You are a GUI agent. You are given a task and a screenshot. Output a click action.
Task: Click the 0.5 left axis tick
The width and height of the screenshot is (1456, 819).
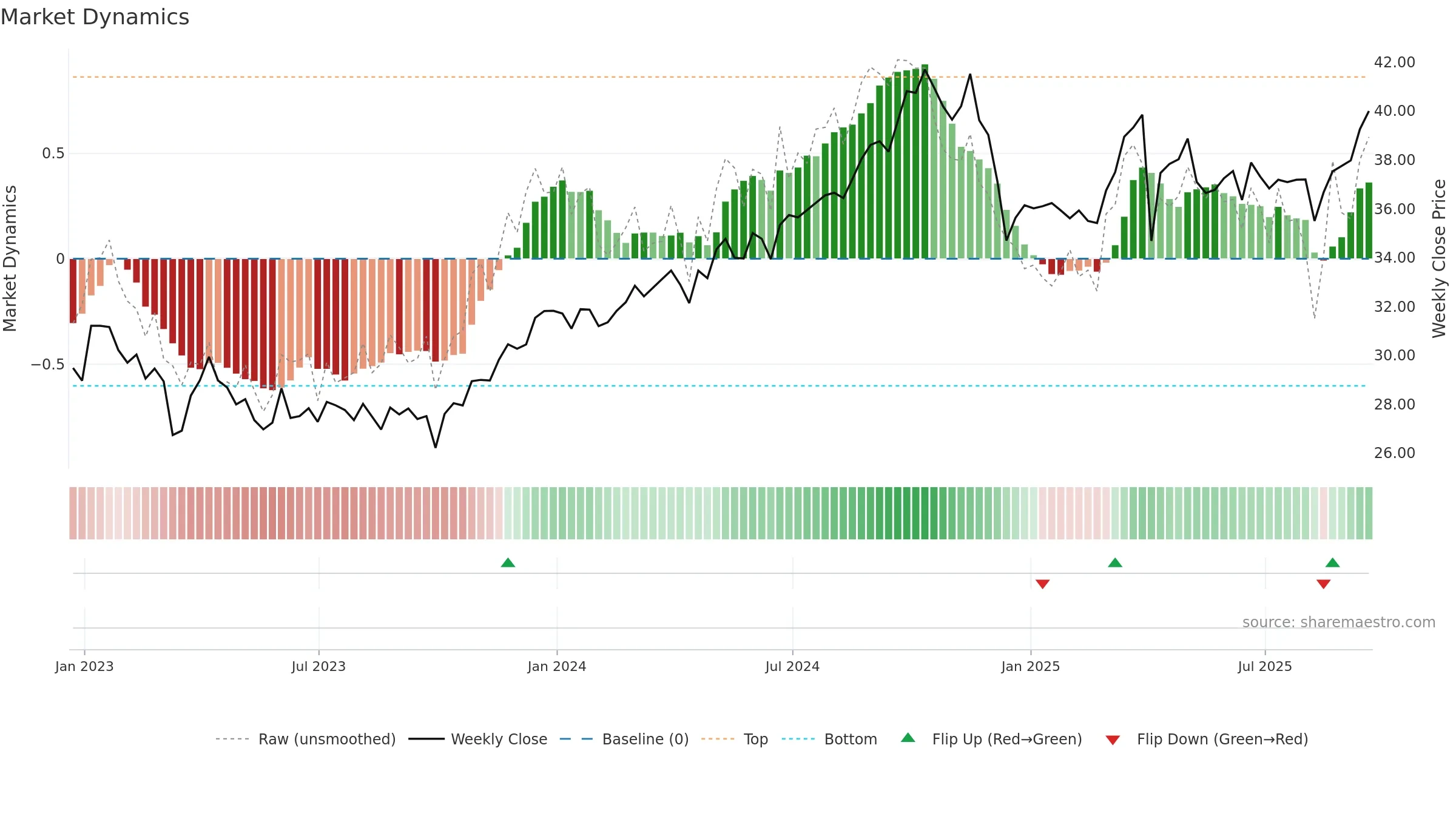coord(53,153)
